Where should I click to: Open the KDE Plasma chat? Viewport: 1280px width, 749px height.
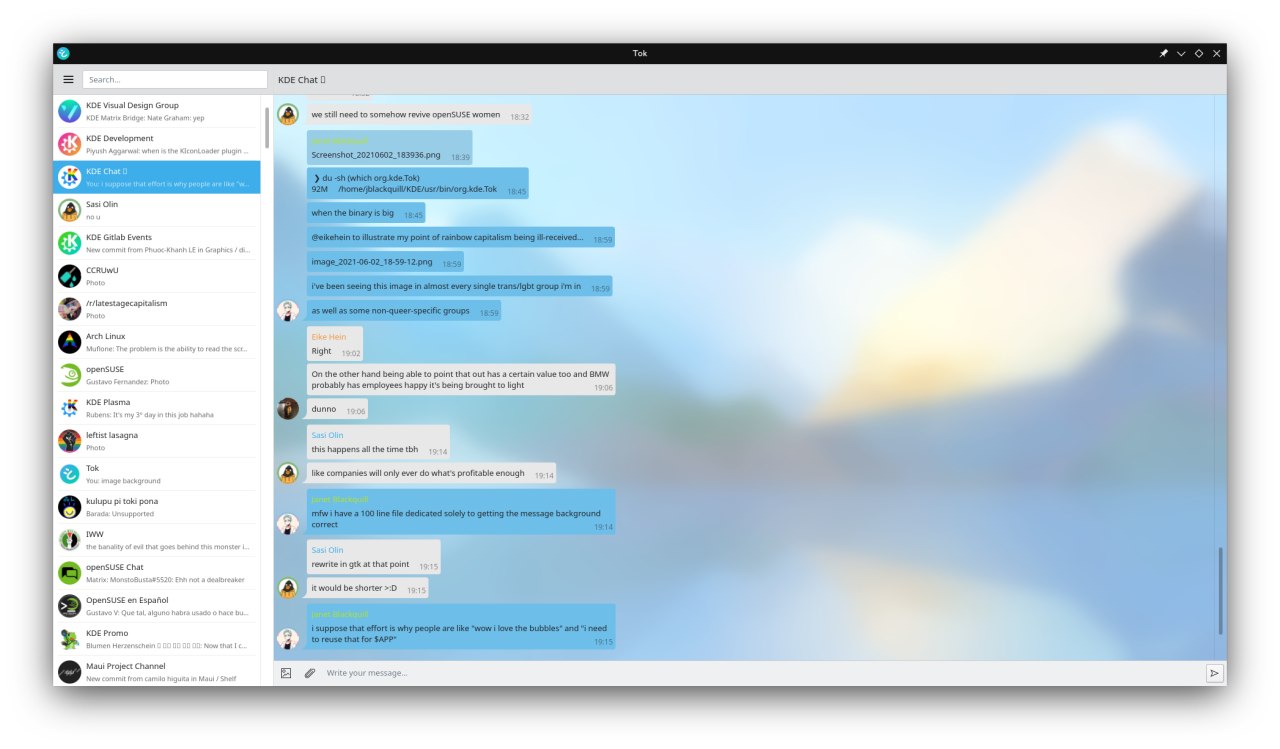pos(156,408)
